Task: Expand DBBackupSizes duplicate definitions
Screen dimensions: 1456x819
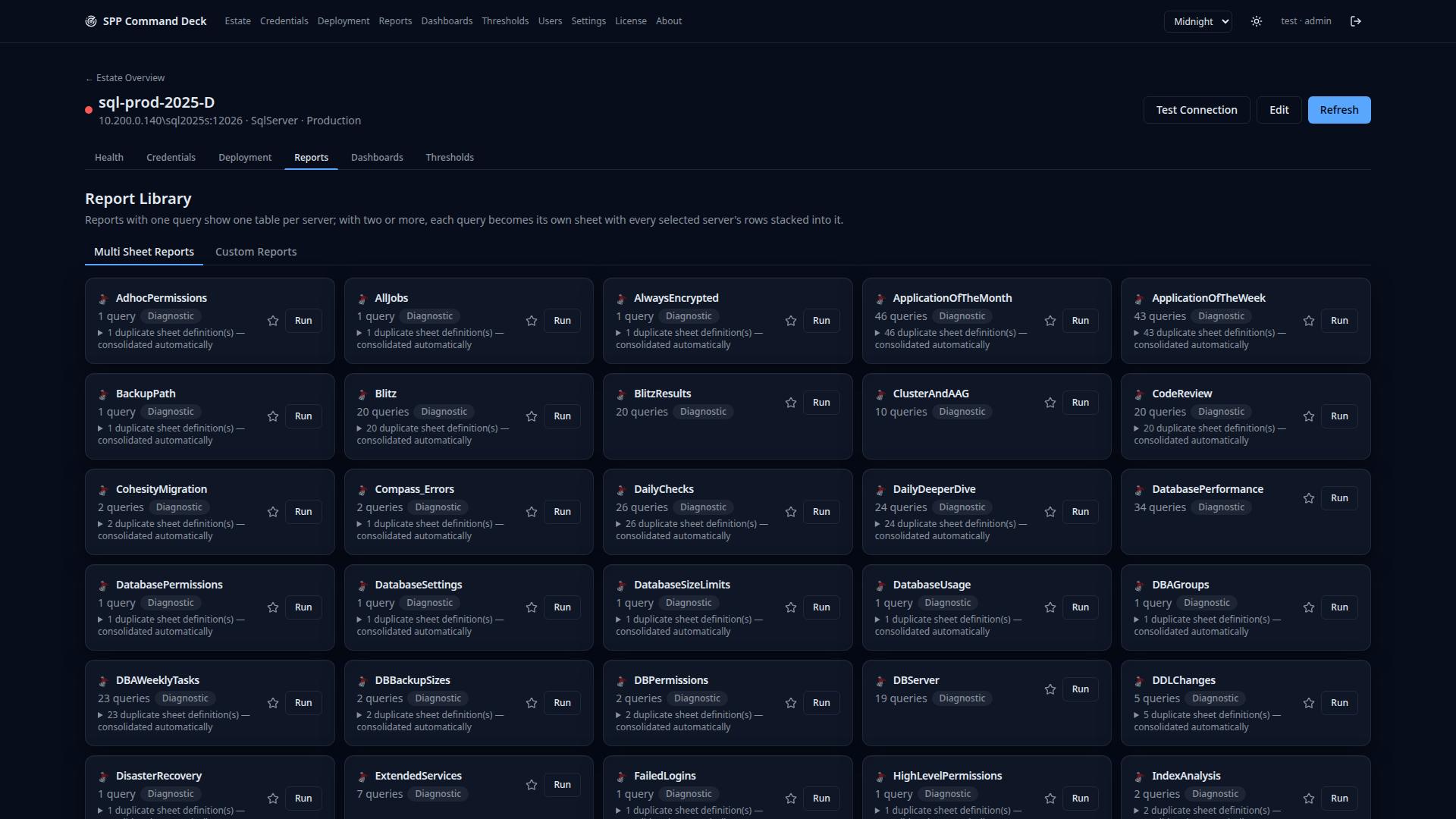Action: (x=430, y=721)
